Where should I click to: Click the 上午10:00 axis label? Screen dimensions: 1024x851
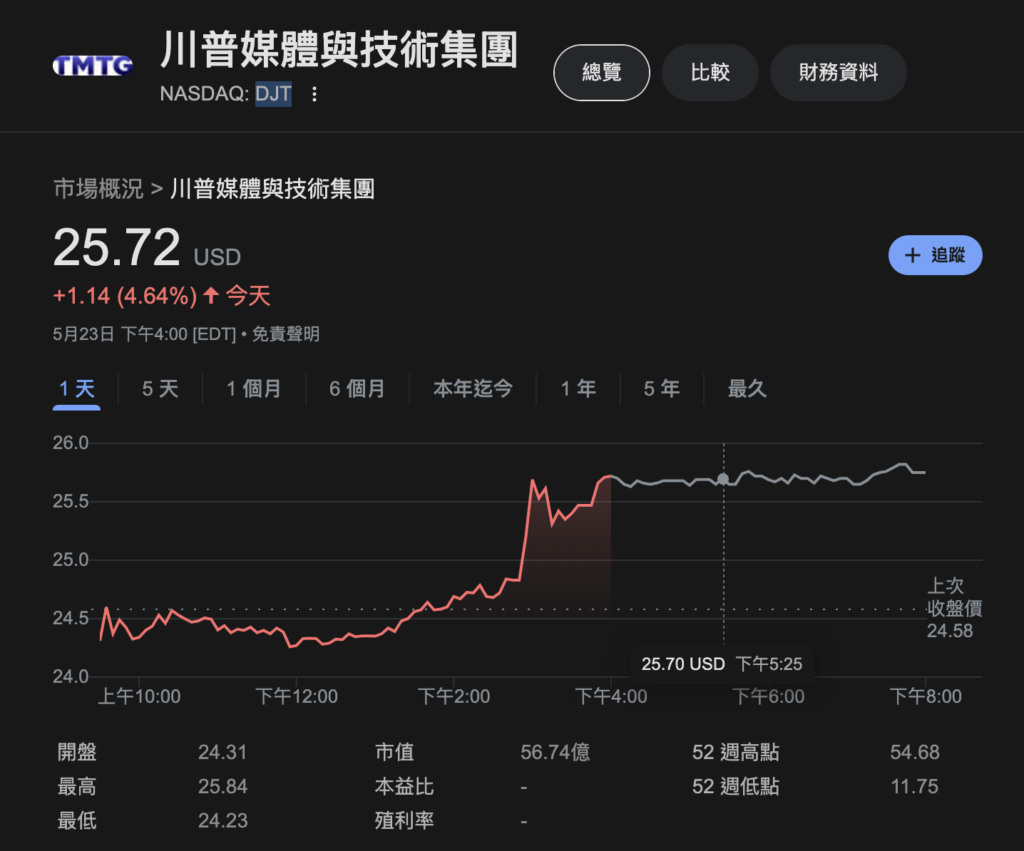click(x=139, y=696)
